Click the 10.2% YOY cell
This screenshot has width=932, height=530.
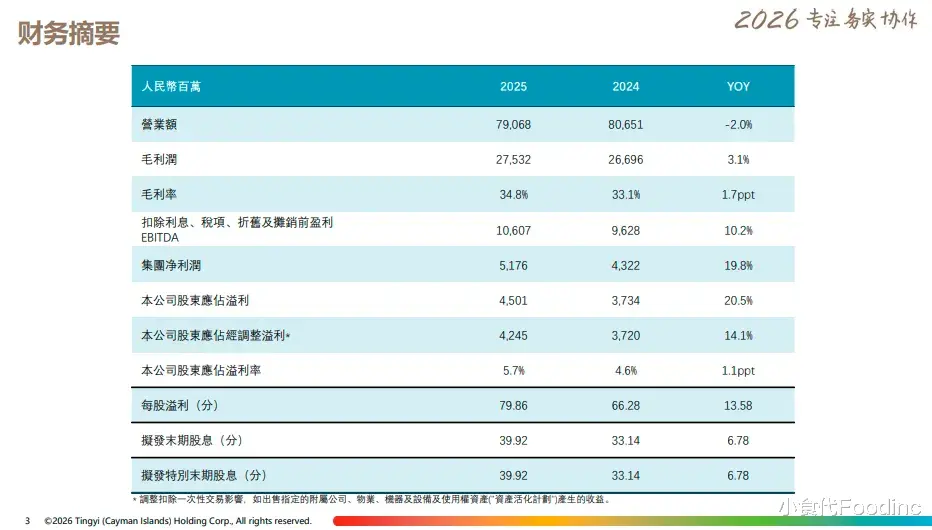(x=738, y=231)
